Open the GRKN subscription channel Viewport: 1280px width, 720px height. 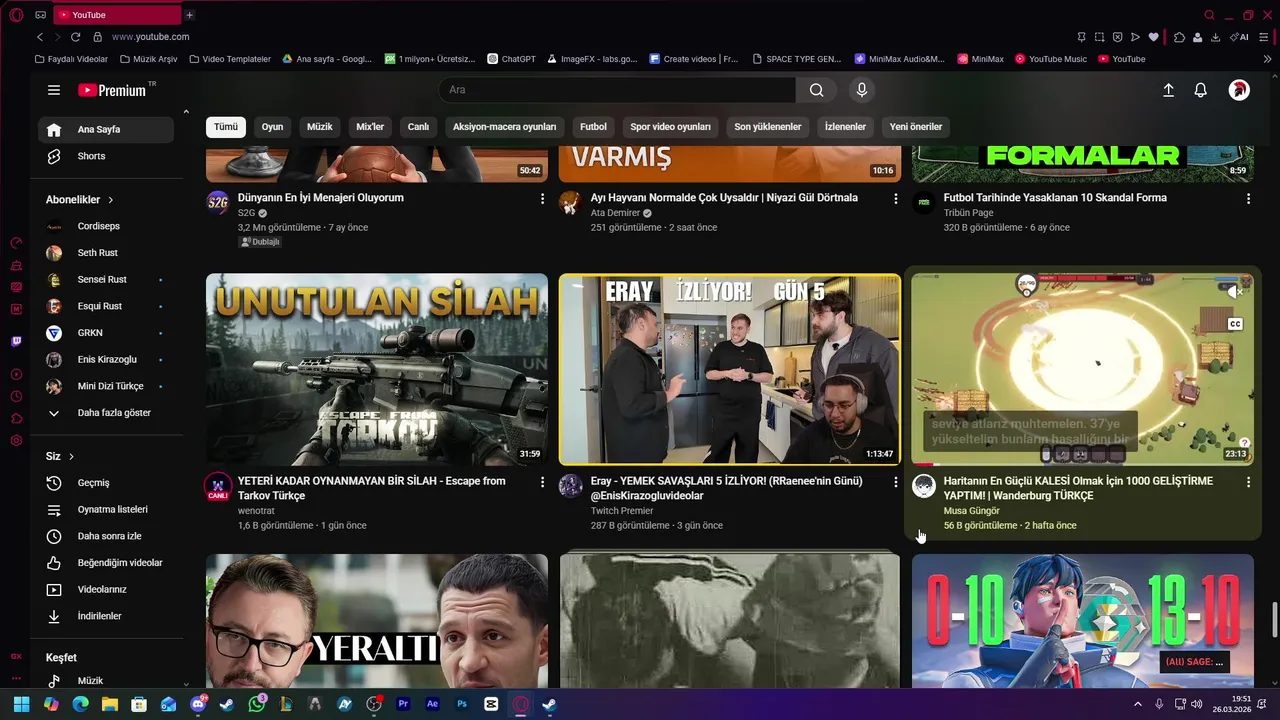[x=106, y=333]
